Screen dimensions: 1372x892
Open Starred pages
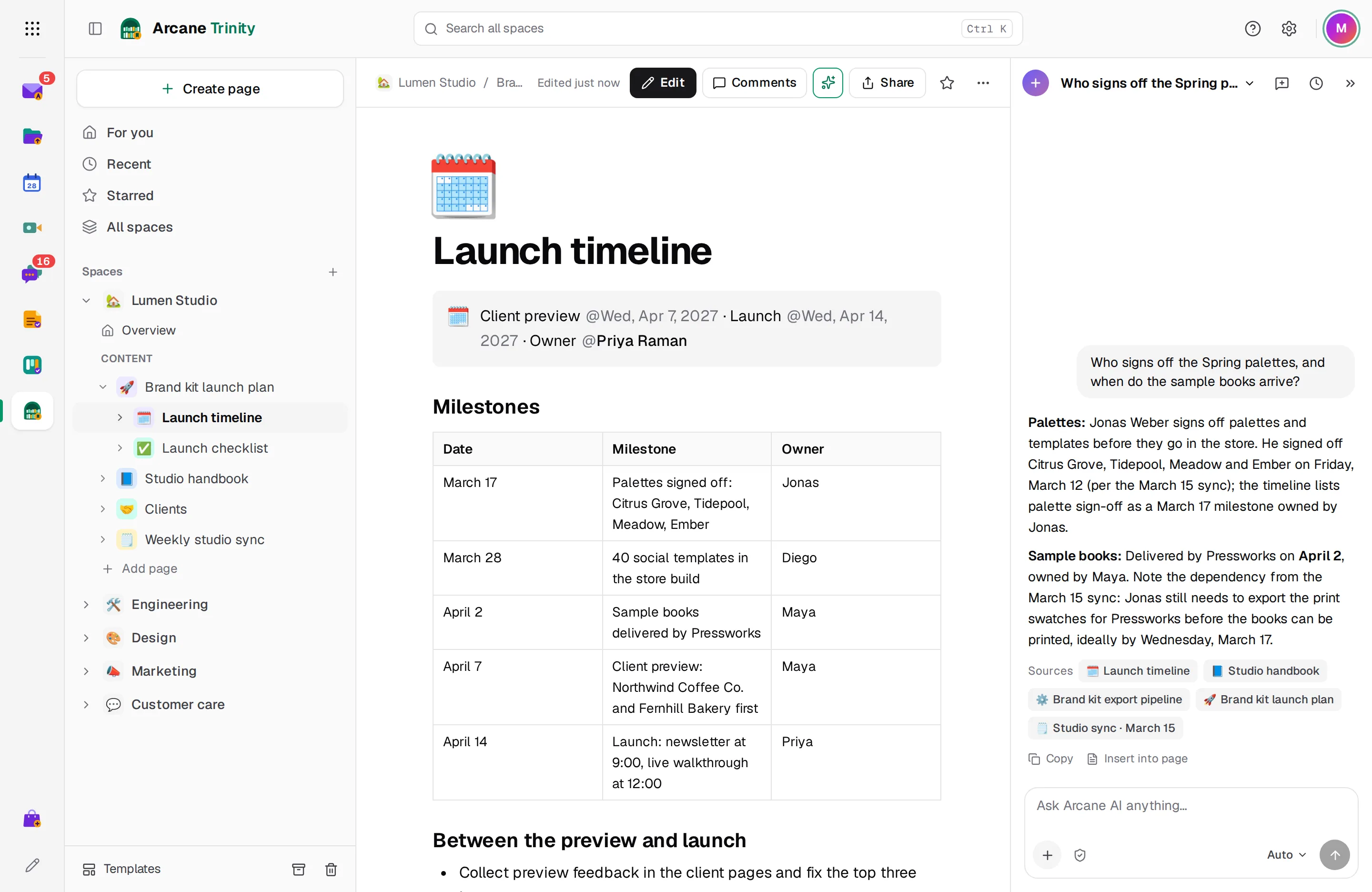pyautogui.click(x=210, y=195)
